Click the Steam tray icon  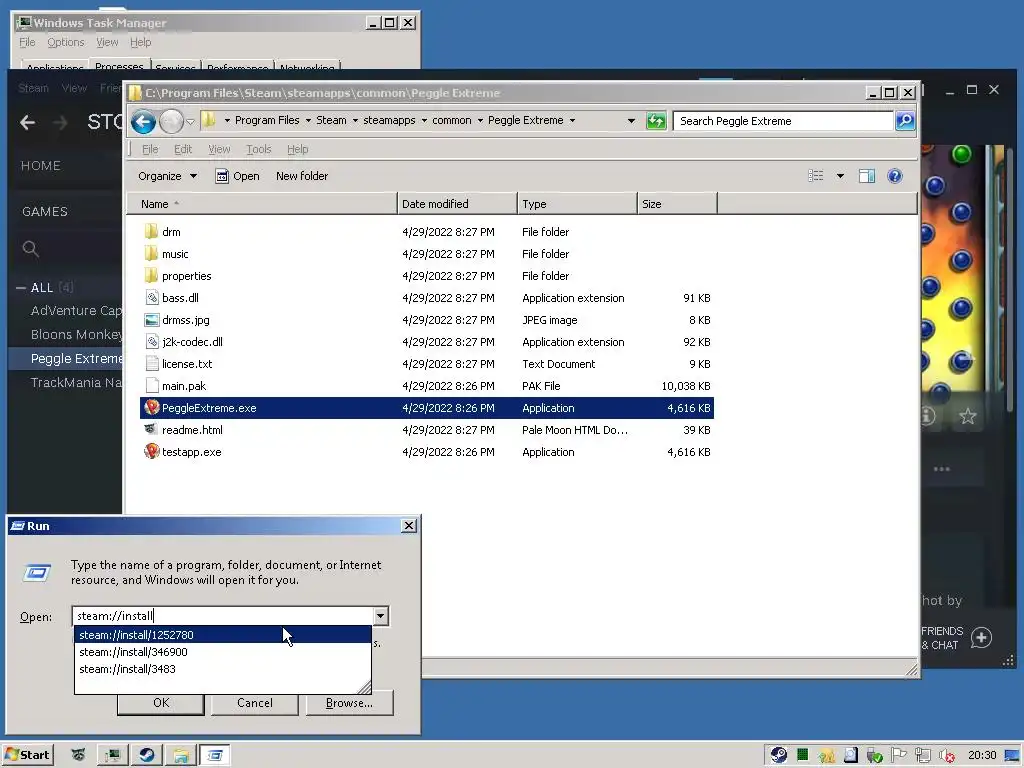coord(778,755)
